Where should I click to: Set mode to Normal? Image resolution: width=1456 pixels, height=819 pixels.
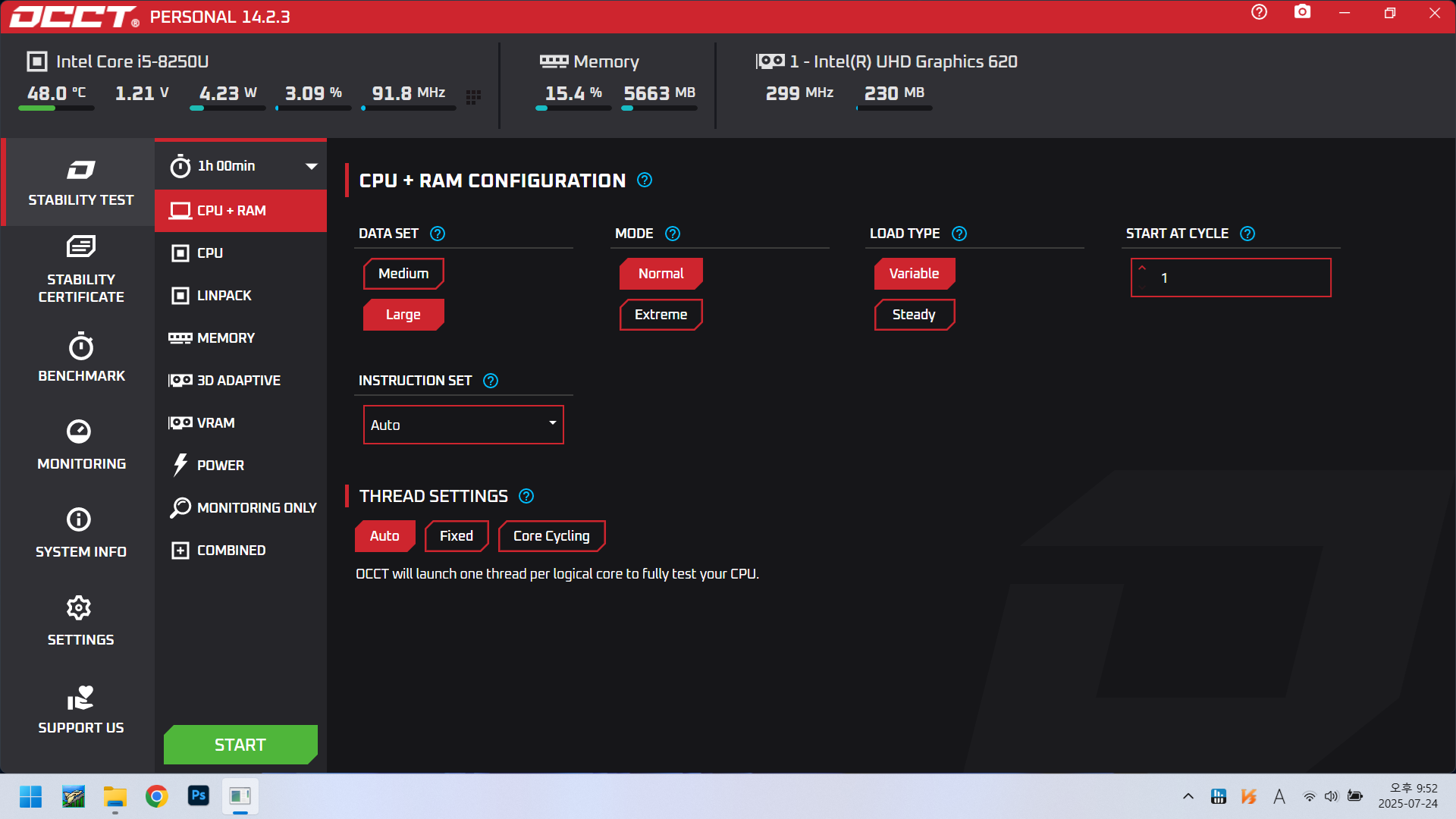click(x=661, y=274)
